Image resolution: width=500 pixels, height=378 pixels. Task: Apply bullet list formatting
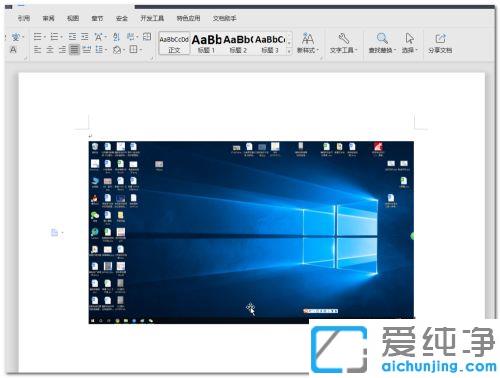point(37,37)
